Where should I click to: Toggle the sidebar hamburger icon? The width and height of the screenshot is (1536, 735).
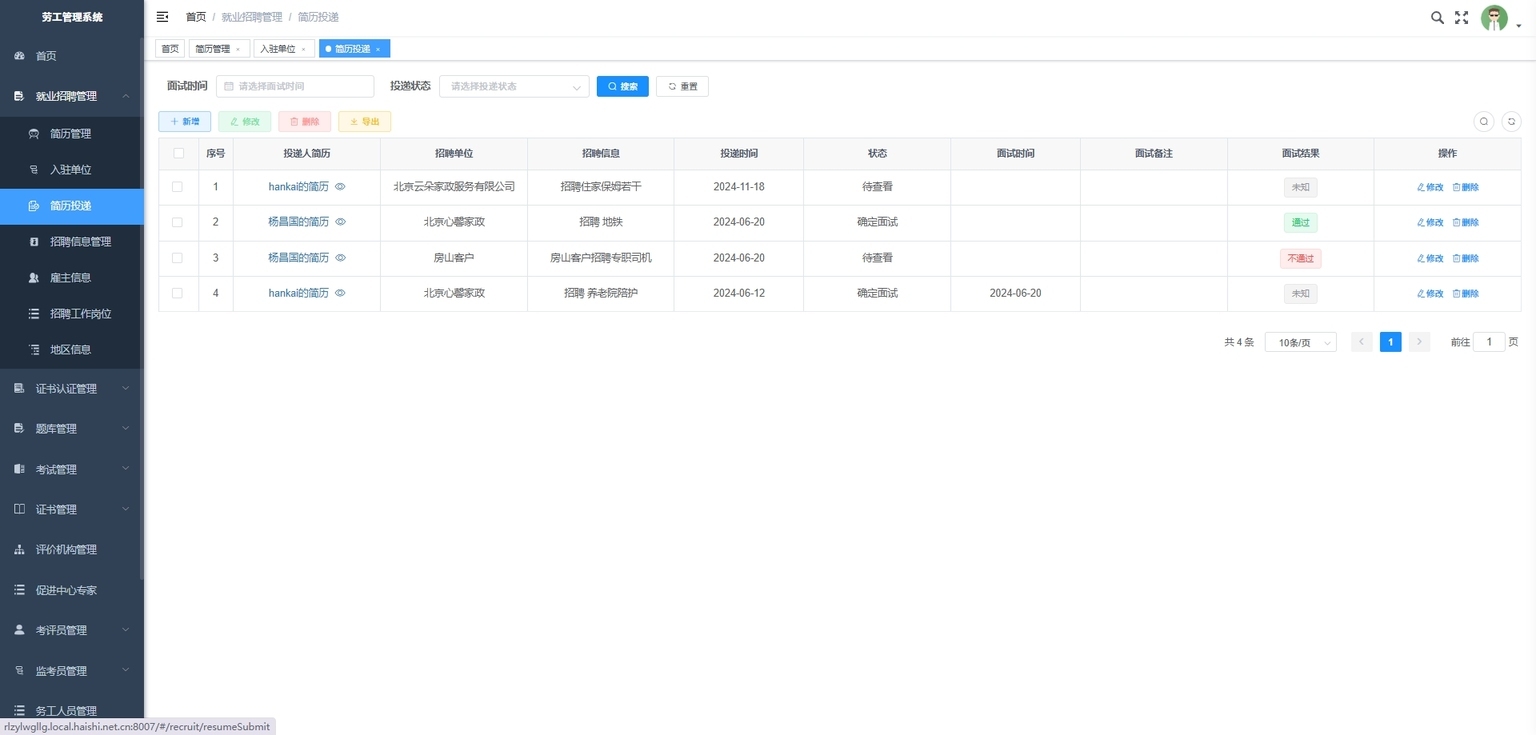[x=163, y=17]
